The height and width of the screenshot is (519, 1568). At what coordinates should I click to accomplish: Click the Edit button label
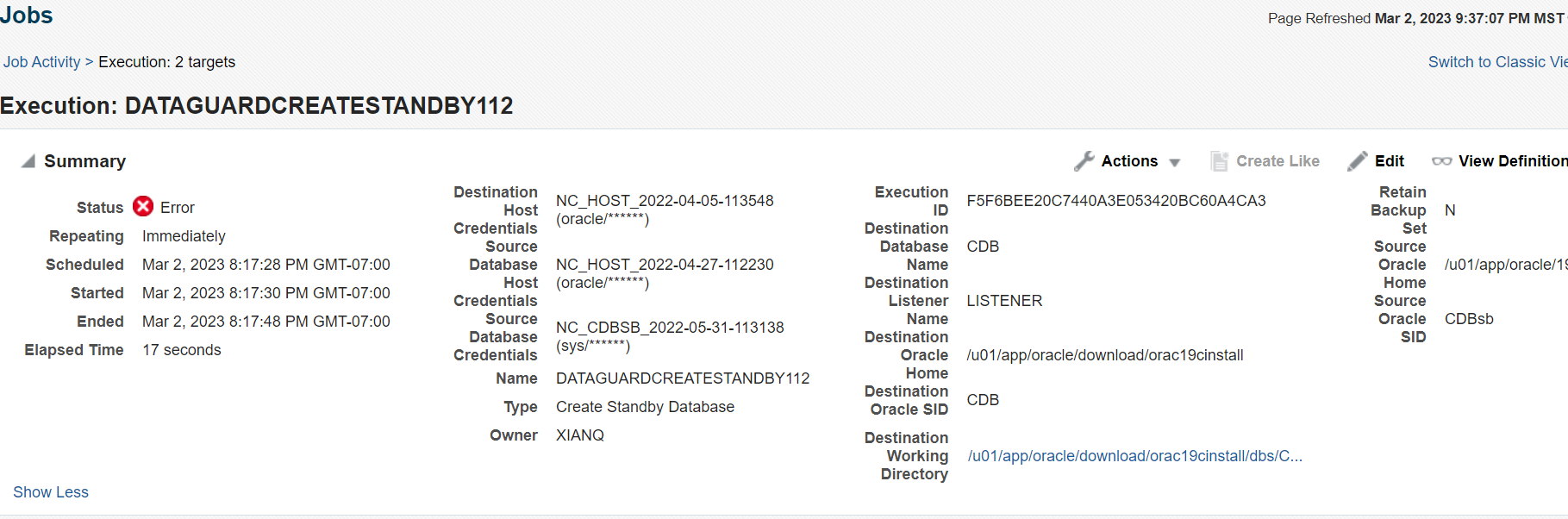coord(1389,161)
